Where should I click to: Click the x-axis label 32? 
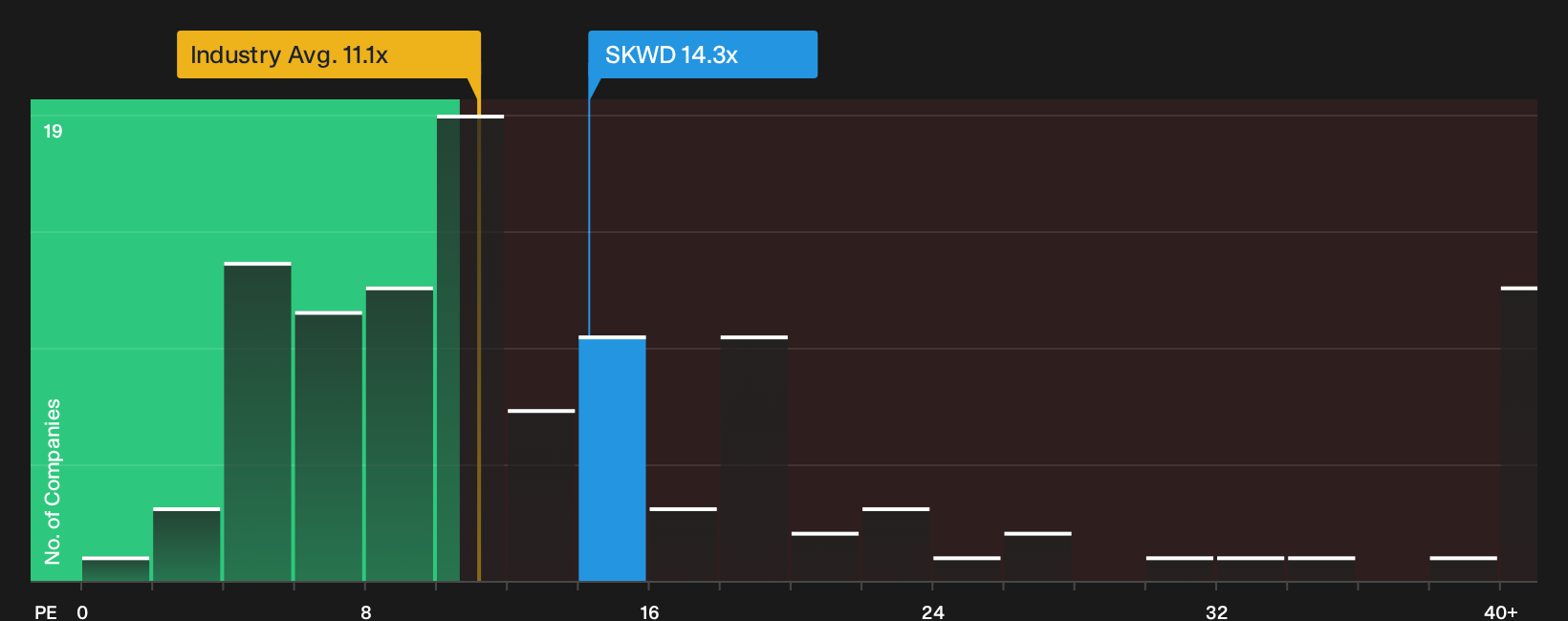1216,611
